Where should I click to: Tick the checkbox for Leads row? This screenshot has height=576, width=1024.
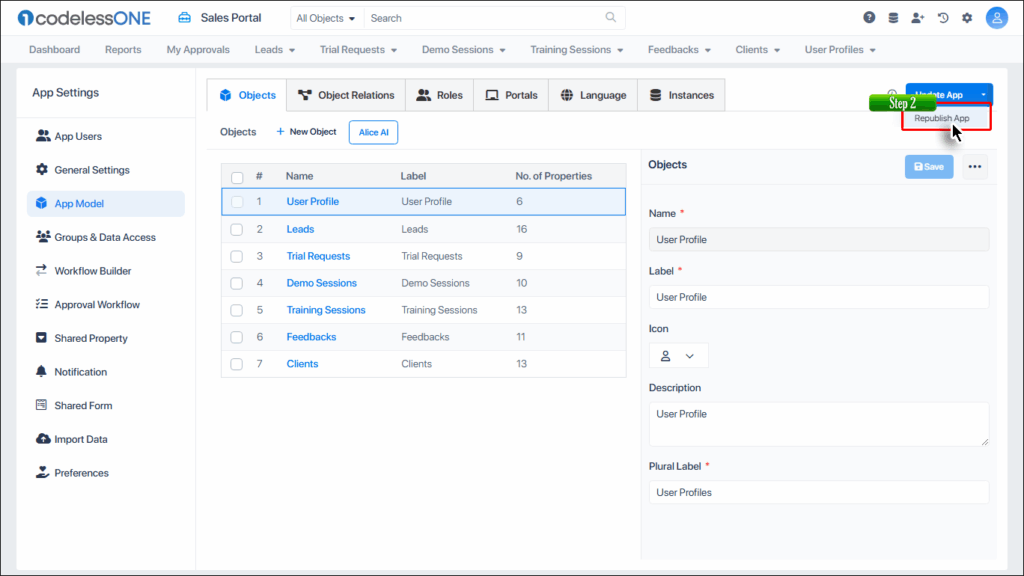point(237,229)
